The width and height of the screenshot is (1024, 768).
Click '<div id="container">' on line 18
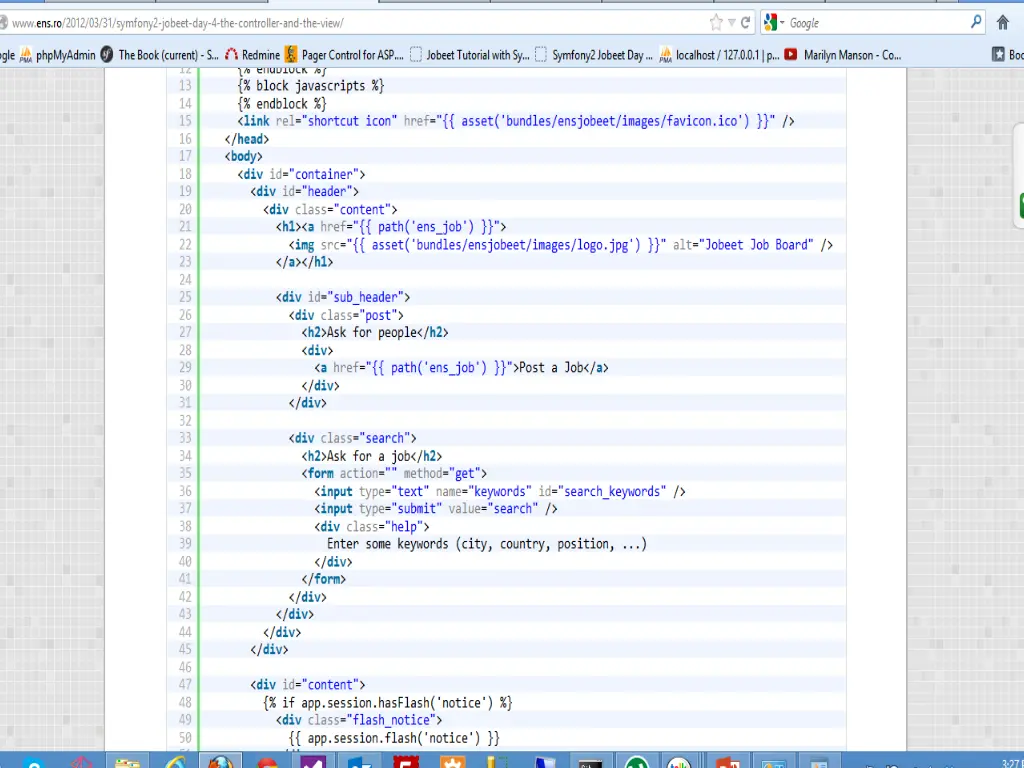(301, 174)
